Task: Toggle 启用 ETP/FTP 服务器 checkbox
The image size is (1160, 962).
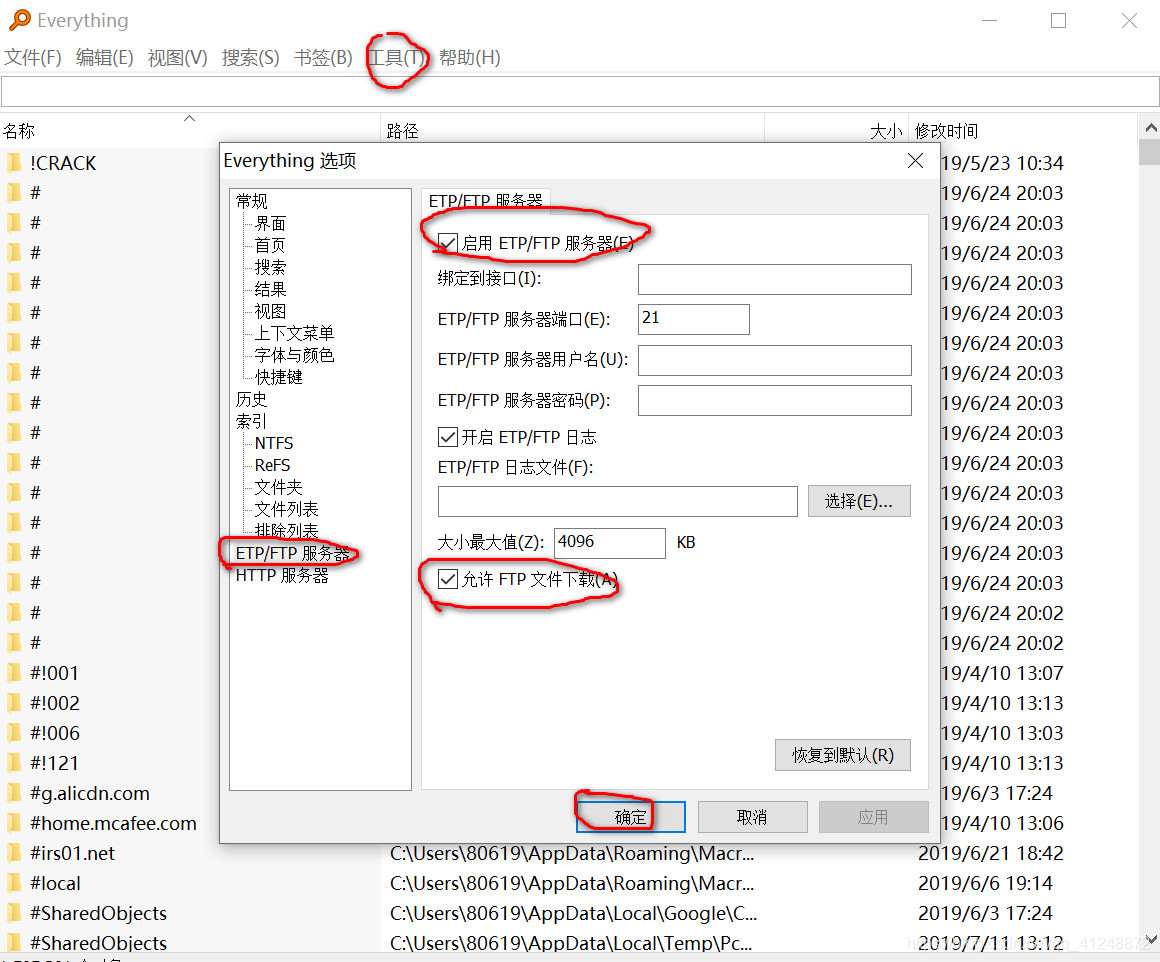Action: point(448,243)
